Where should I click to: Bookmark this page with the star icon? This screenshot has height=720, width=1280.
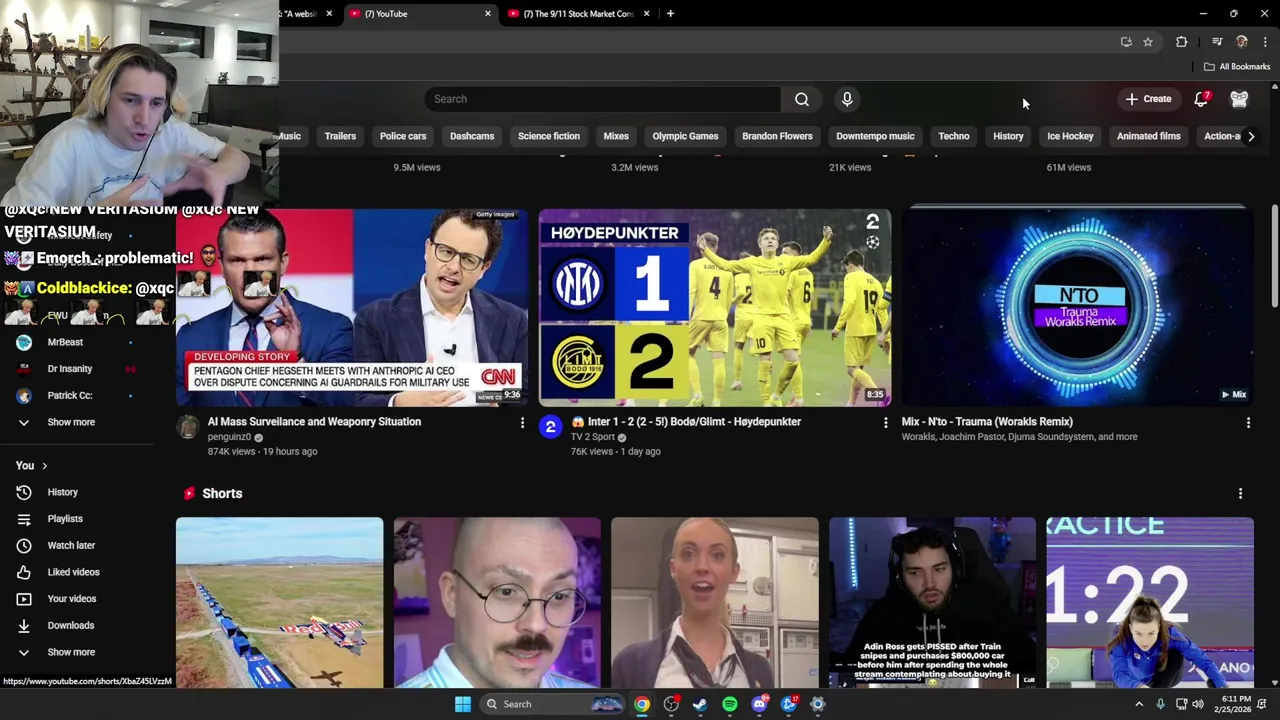pyautogui.click(x=1148, y=42)
